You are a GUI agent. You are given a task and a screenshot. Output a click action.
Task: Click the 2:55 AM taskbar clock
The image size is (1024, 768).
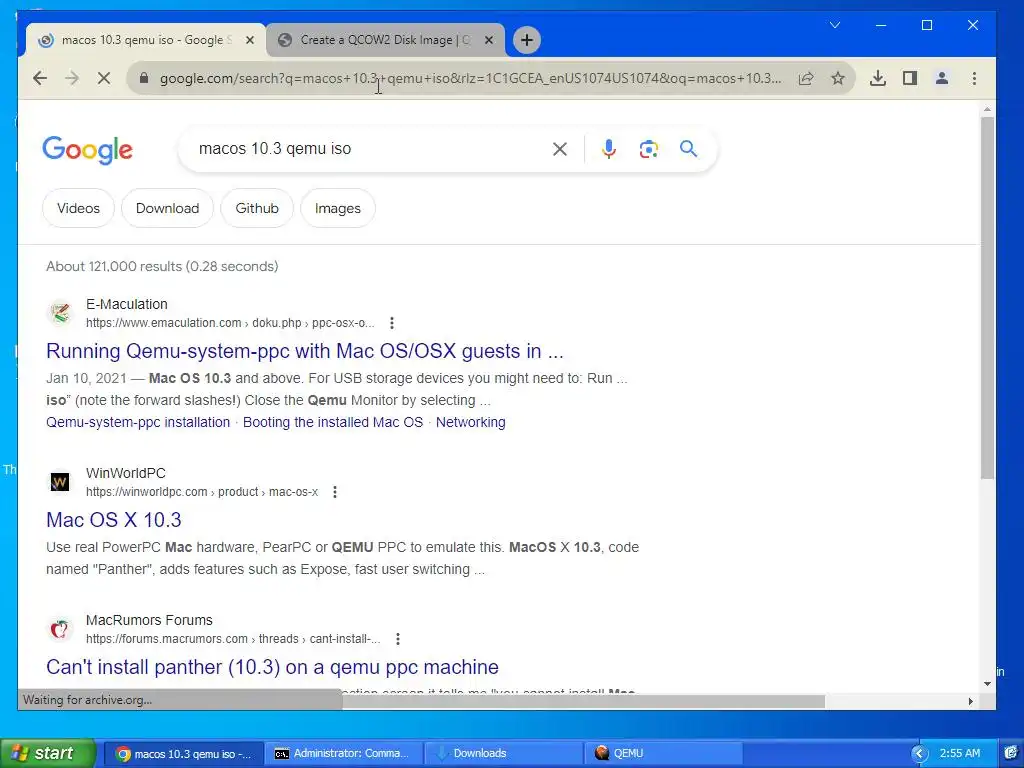pyautogui.click(x=959, y=754)
